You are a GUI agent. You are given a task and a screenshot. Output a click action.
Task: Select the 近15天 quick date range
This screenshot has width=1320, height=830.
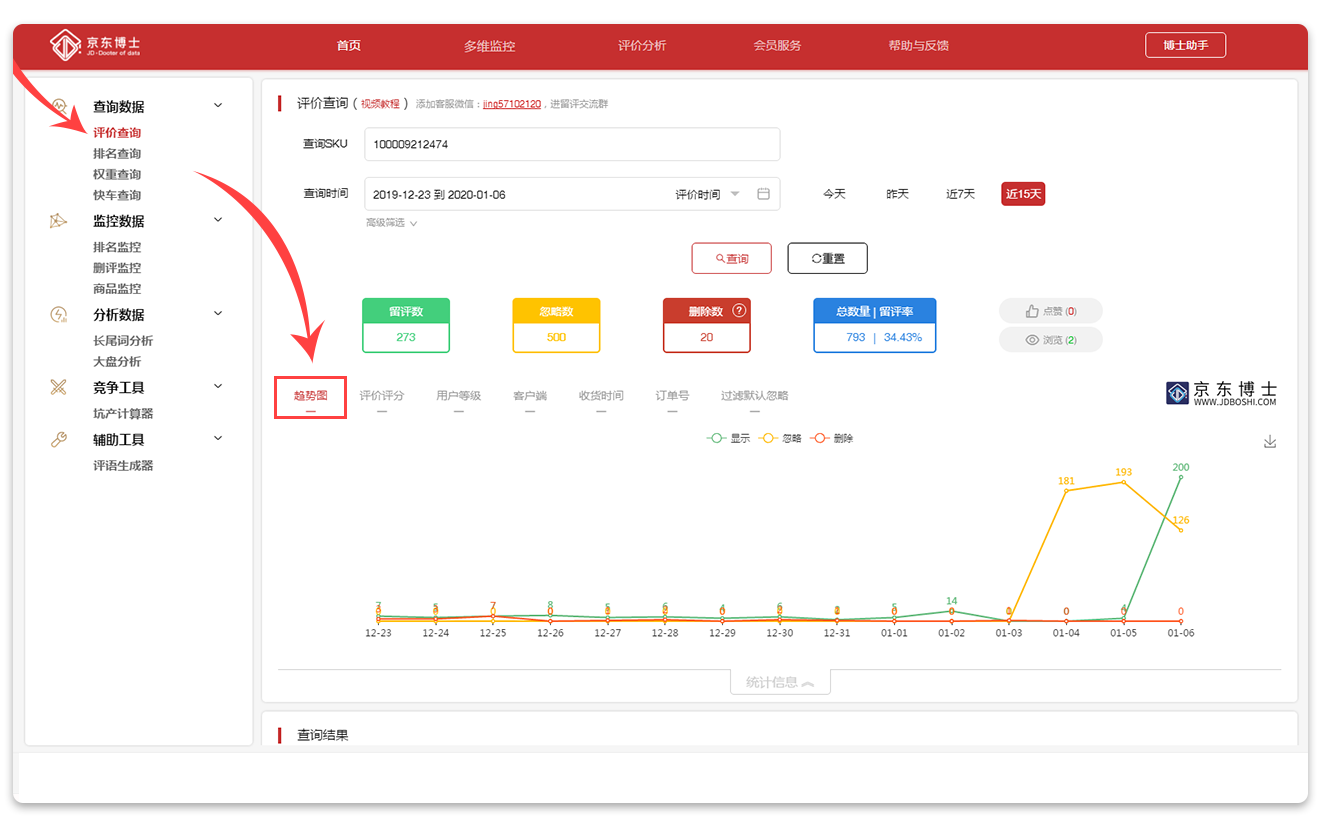1023,194
